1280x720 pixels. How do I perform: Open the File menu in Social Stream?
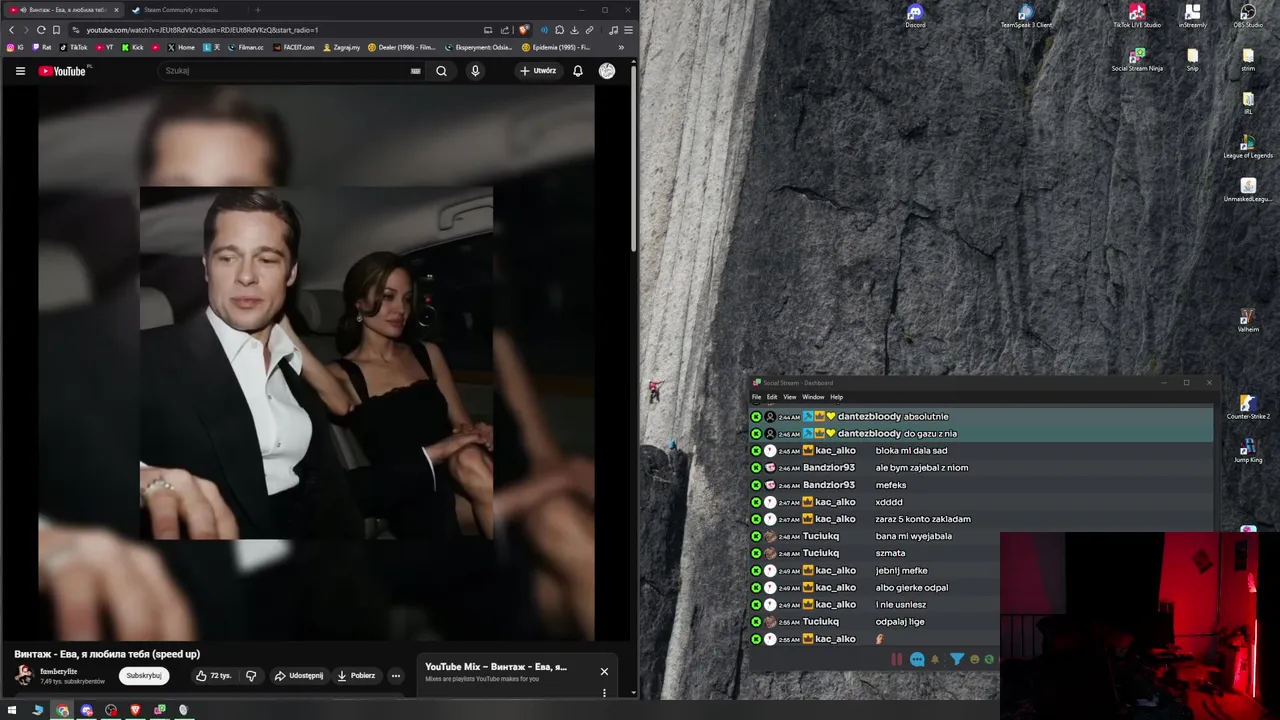757,397
